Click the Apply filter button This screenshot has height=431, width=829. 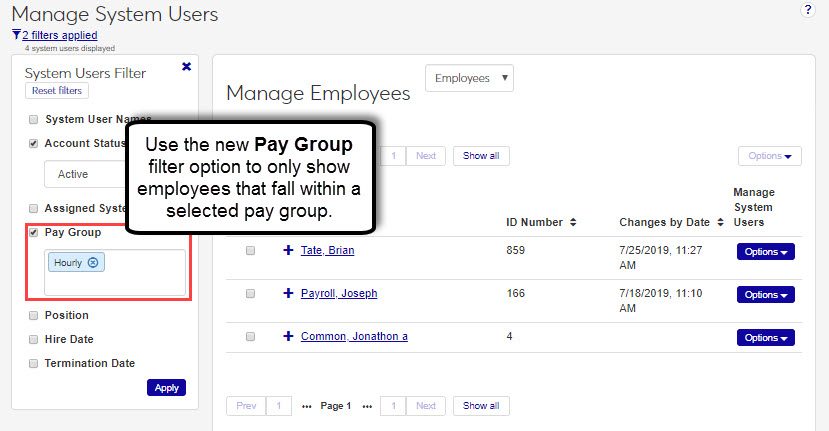(x=166, y=388)
